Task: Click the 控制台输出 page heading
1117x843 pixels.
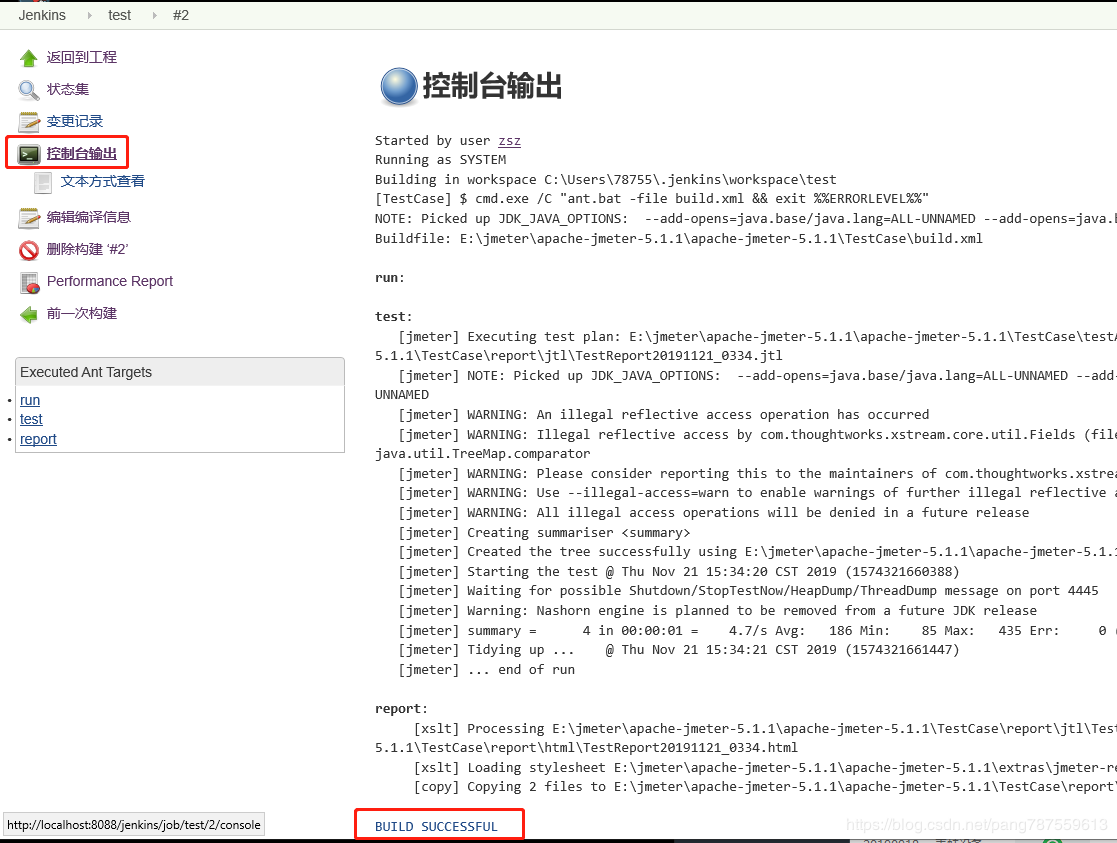Action: pyautogui.click(x=492, y=86)
